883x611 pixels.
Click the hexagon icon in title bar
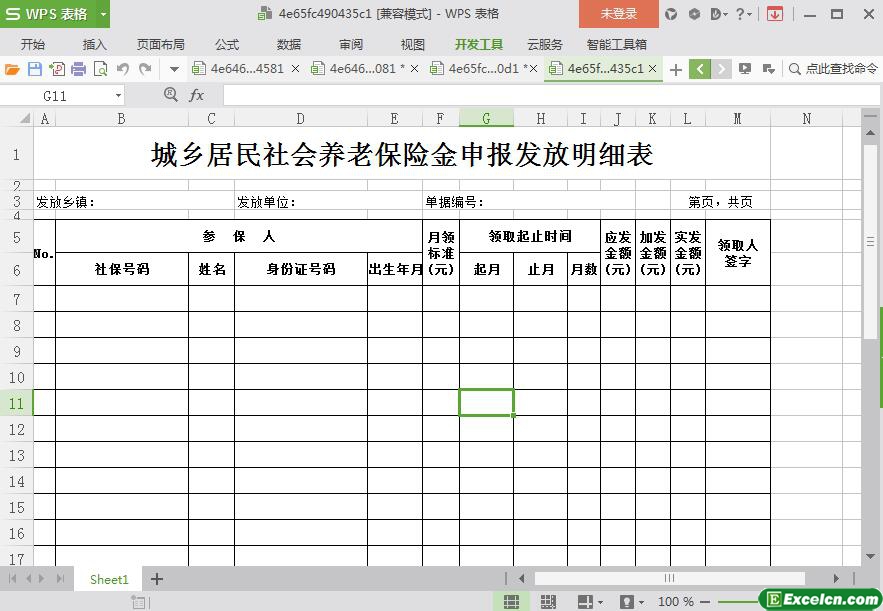pyautogui.click(x=694, y=14)
